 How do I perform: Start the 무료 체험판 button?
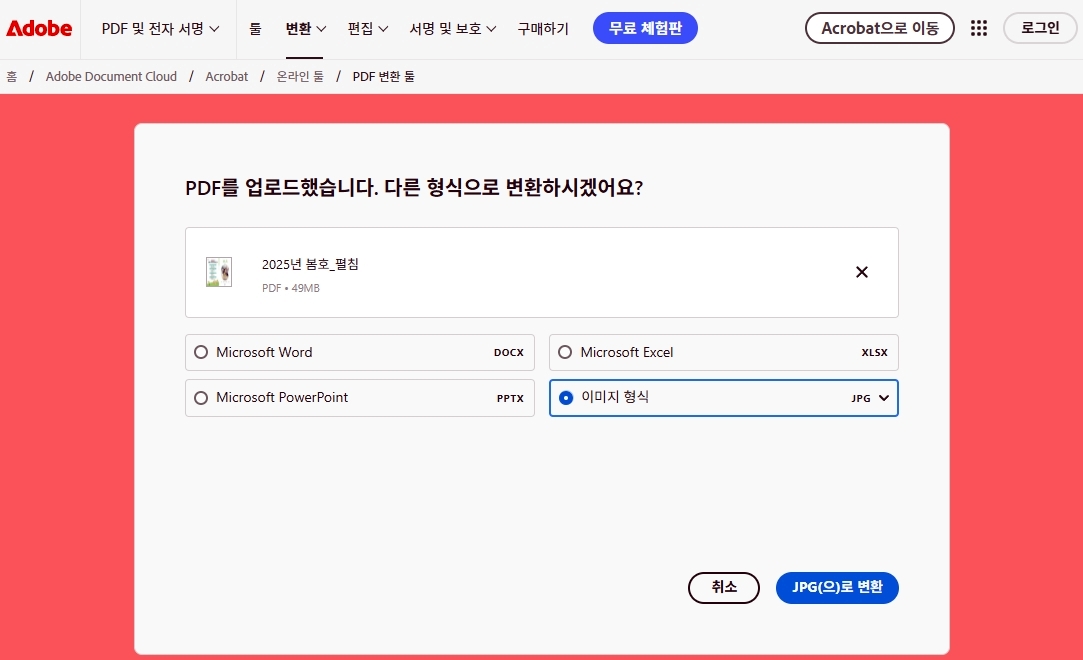click(x=645, y=28)
